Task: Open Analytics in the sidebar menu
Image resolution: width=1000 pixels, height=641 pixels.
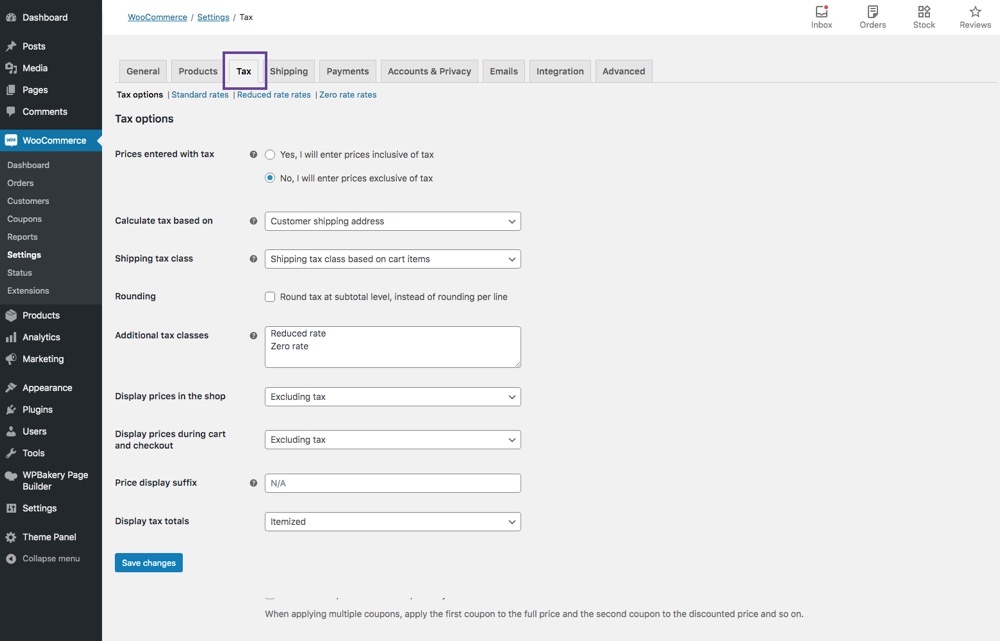Action: [41, 337]
